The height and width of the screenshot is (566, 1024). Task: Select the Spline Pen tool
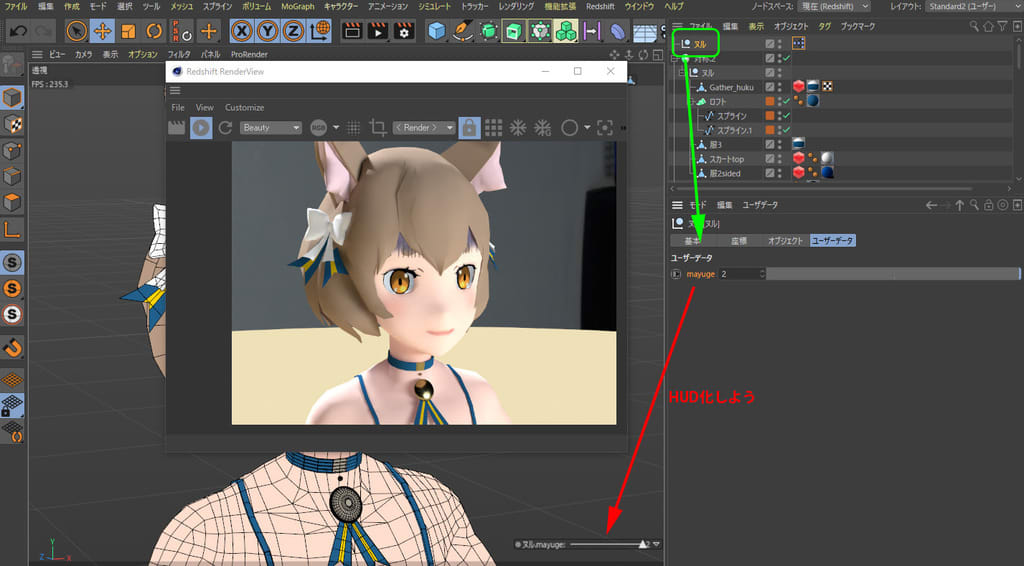(x=462, y=31)
